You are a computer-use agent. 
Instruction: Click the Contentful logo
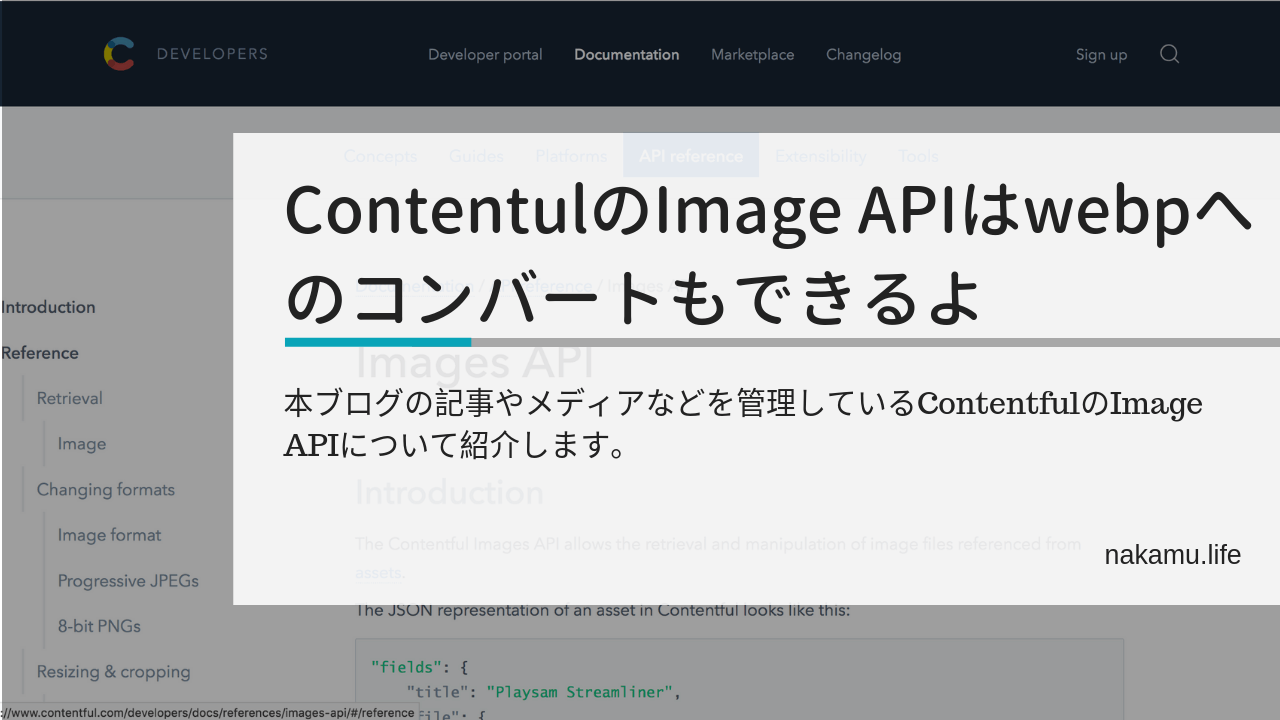click(119, 54)
